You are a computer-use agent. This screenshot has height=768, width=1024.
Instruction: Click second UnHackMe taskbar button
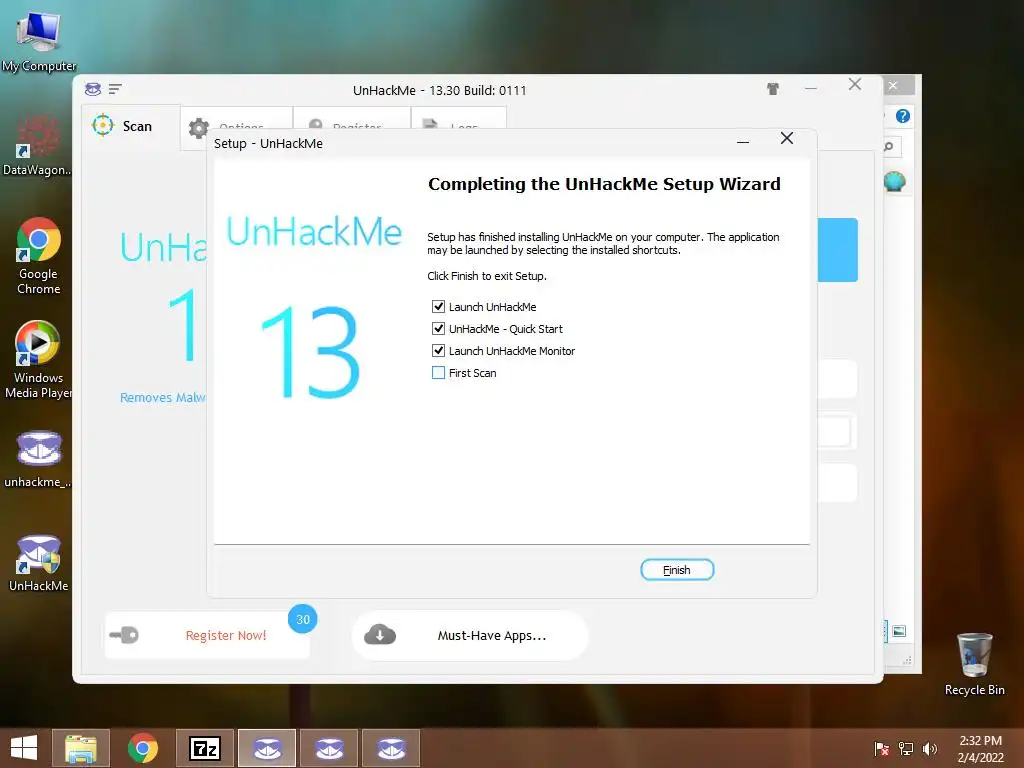[x=329, y=748]
